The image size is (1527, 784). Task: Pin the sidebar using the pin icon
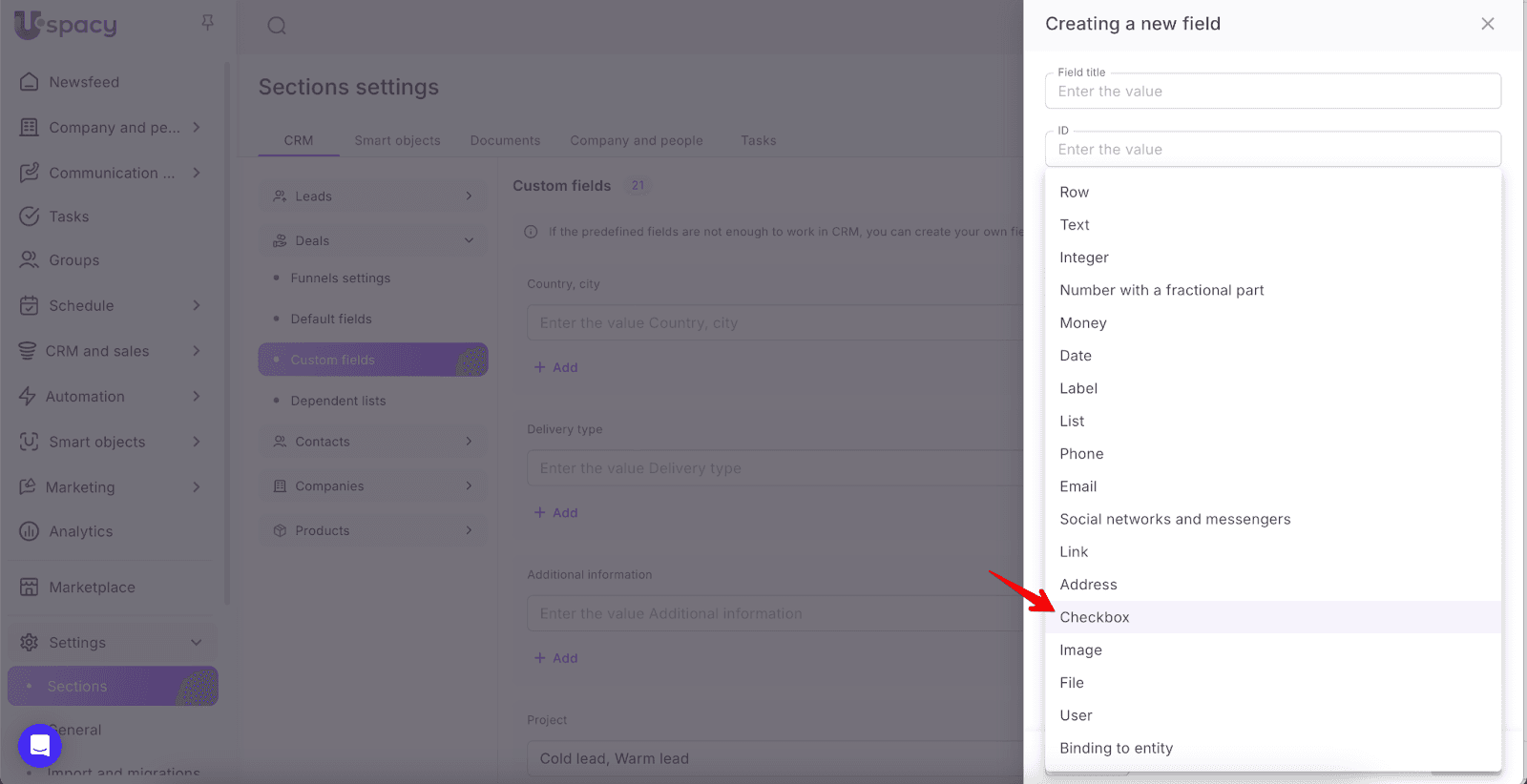click(x=207, y=22)
